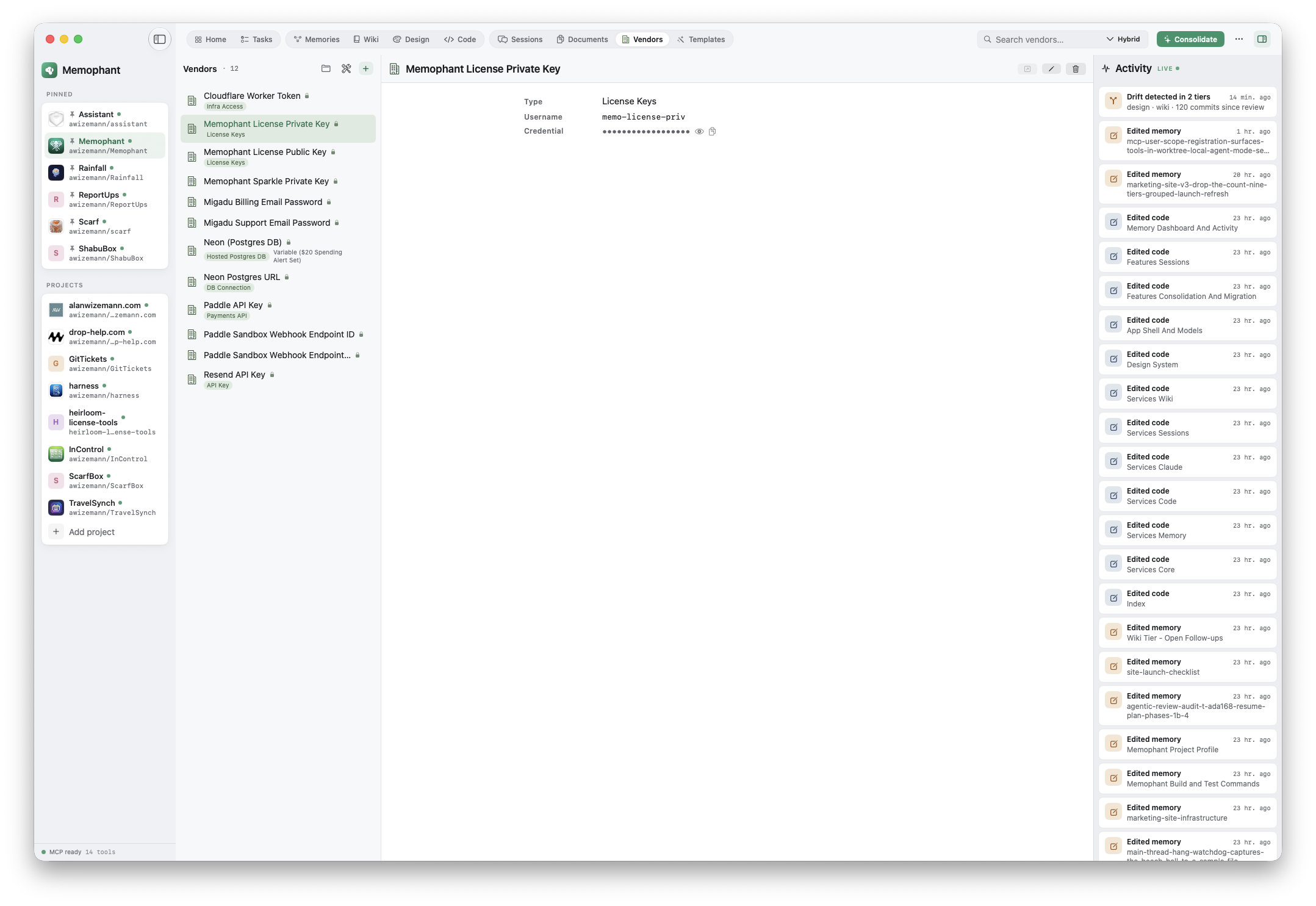Open the Documents tab
The height and width of the screenshot is (906, 1316).
(x=582, y=39)
